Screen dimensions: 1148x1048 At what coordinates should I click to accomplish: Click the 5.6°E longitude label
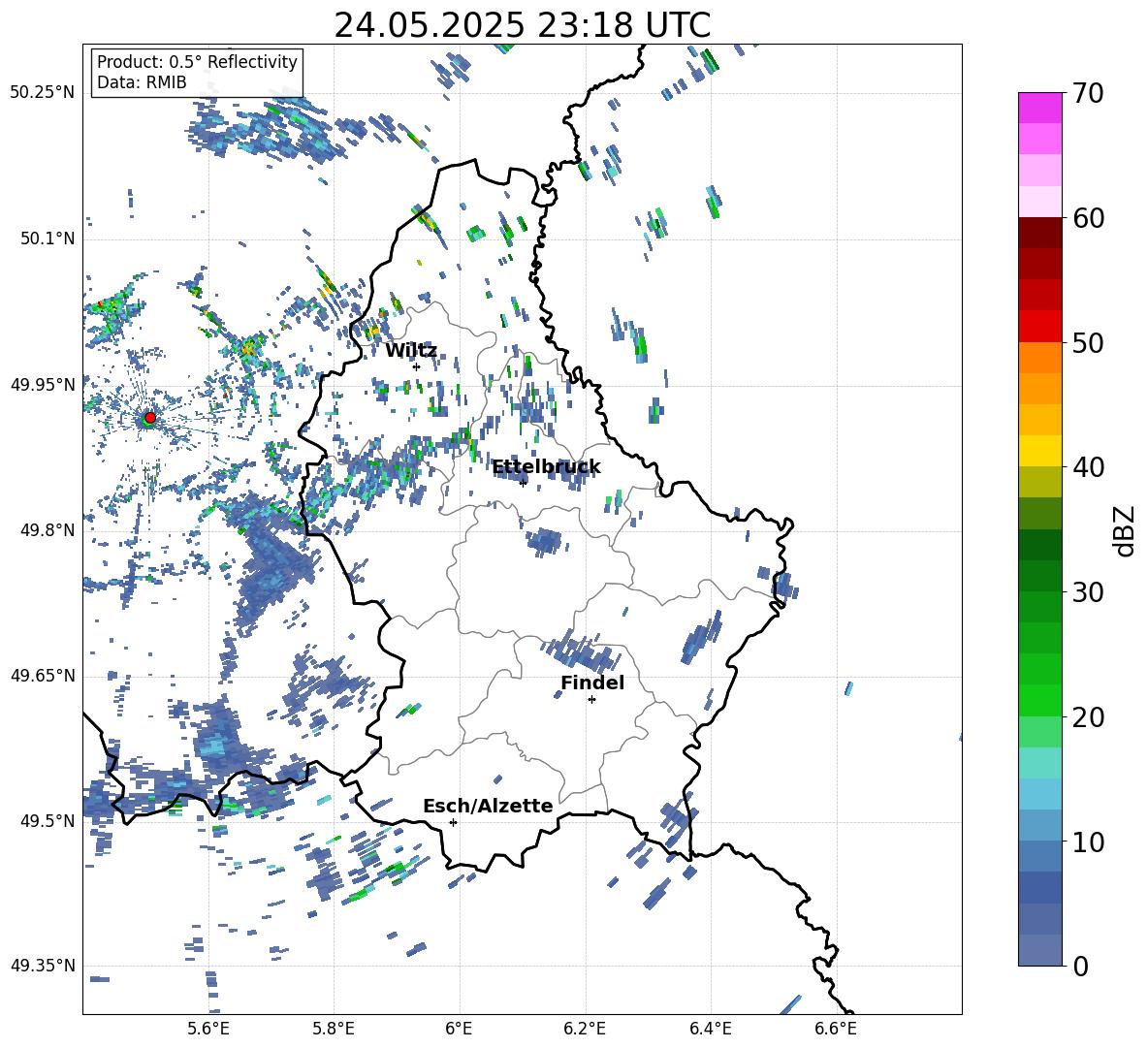[x=208, y=1029]
